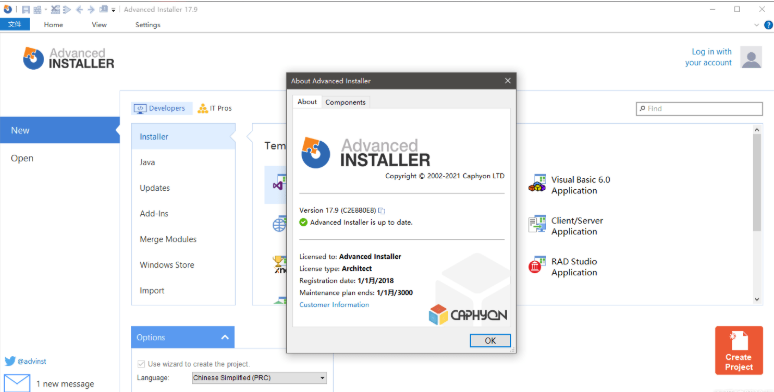The image size is (774, 392).
Task: Click the 'Registration date: 1/1月/2018' text
Action: point(347,280)
